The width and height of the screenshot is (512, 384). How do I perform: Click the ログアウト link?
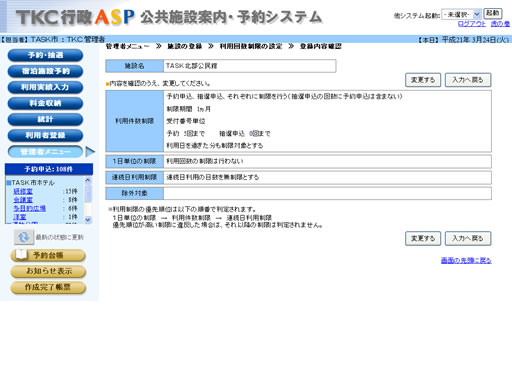(x=472, y=24)
